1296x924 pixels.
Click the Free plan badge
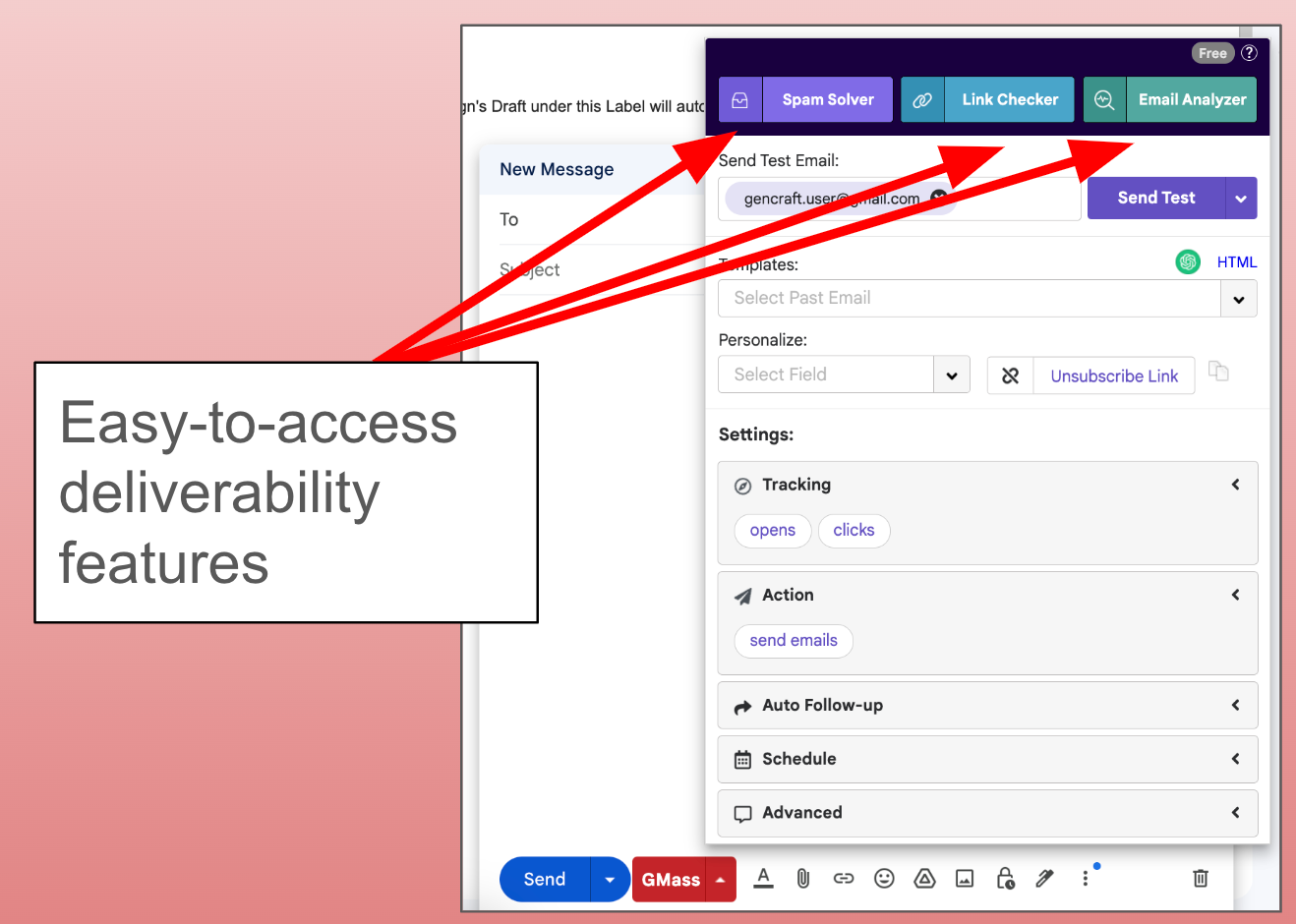pos(1212,53)
